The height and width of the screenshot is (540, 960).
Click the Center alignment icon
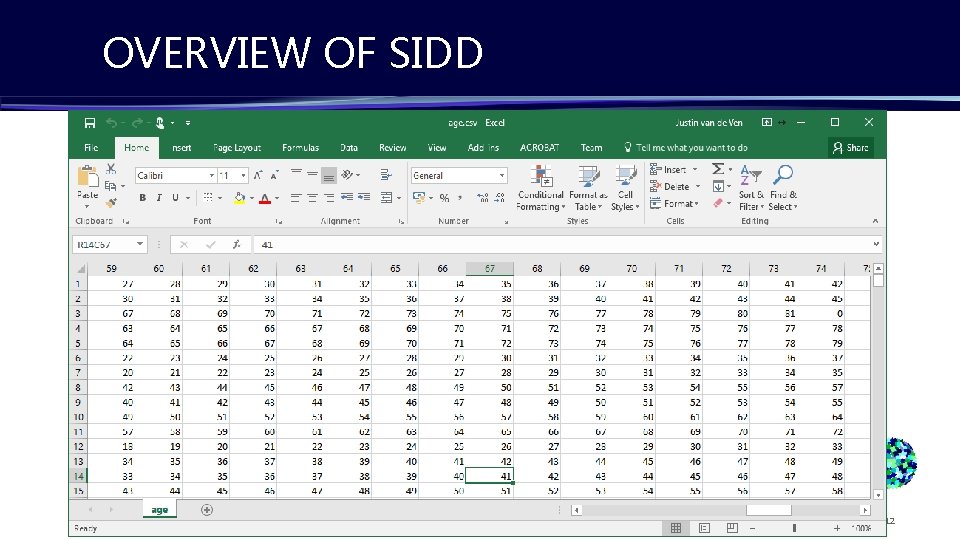pyautogui.click(x=312, y=197)
